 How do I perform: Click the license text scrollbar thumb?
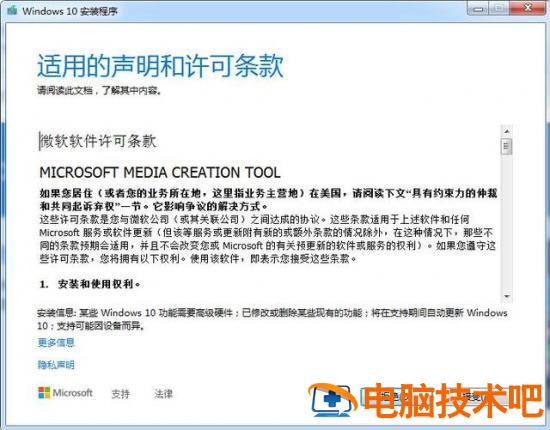pos(507,147)
